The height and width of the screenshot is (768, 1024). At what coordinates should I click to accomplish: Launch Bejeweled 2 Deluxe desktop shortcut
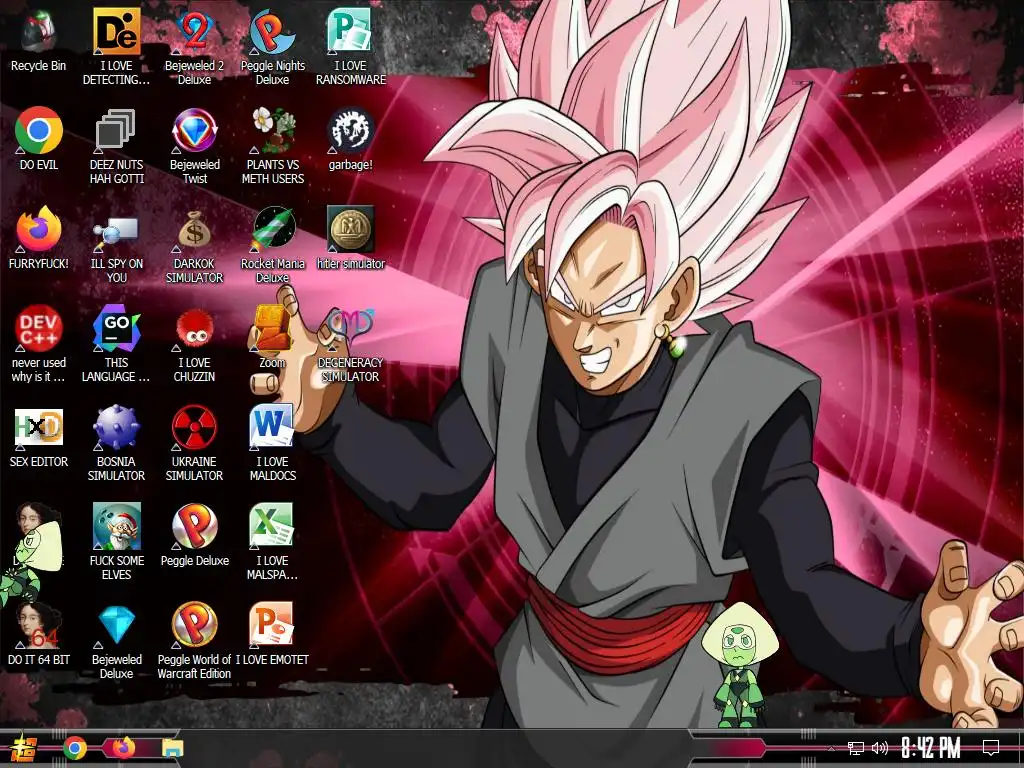(x=194, y=48)
